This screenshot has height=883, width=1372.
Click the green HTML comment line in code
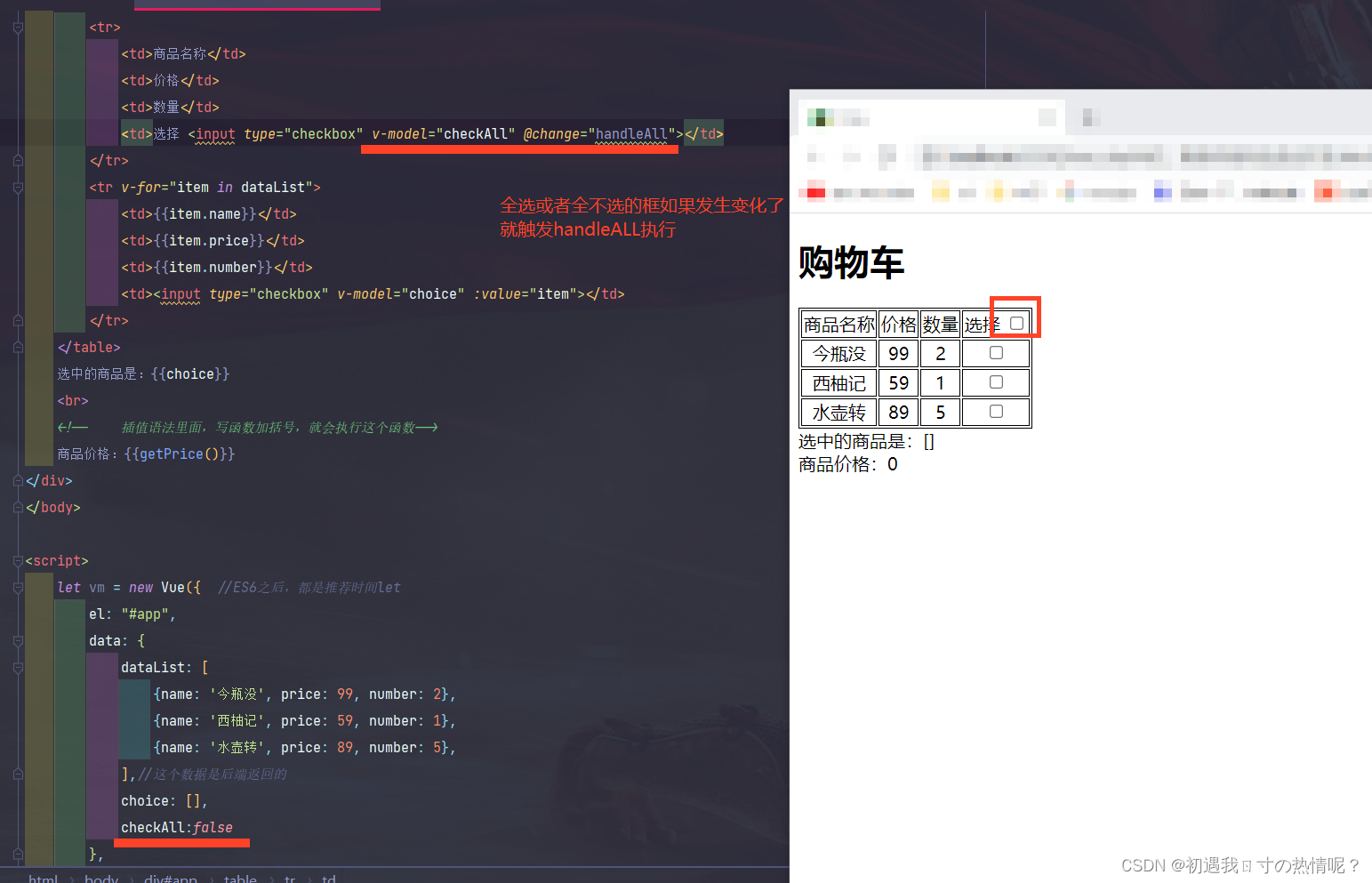click(247, 428)
